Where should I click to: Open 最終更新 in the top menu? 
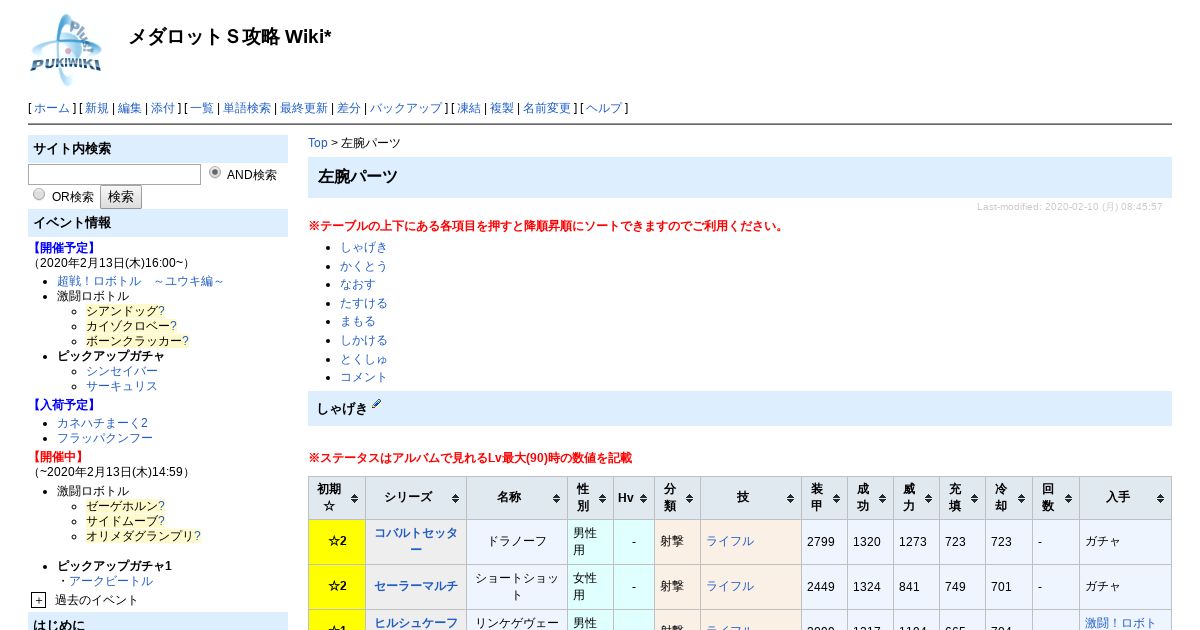point(304,108)
